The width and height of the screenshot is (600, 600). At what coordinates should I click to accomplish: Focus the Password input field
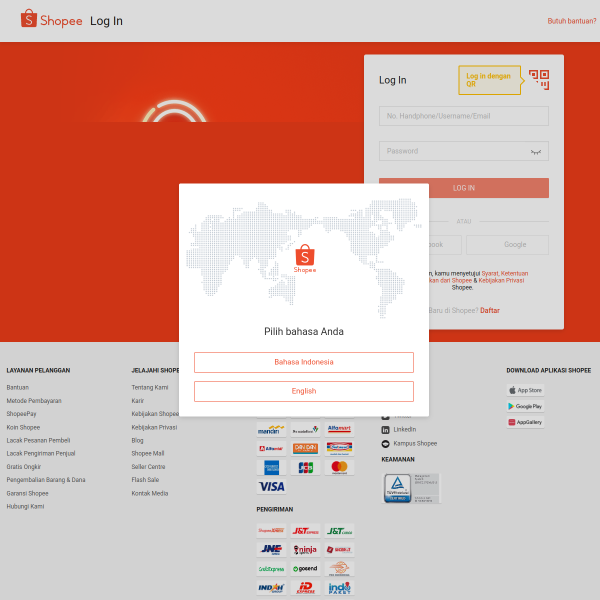[x=464, y=151]
